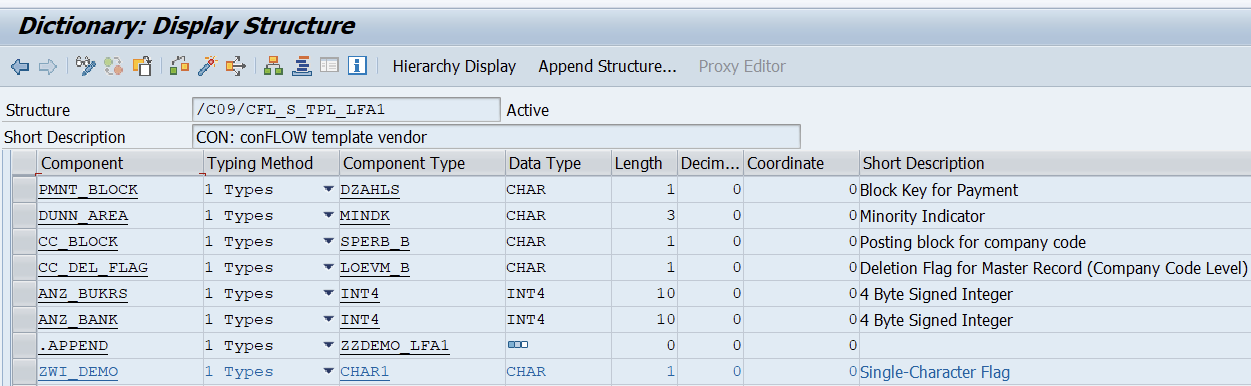Click the Structure name input field
The width and height of the screenshot is (1251, 386).
click(346, 109)
